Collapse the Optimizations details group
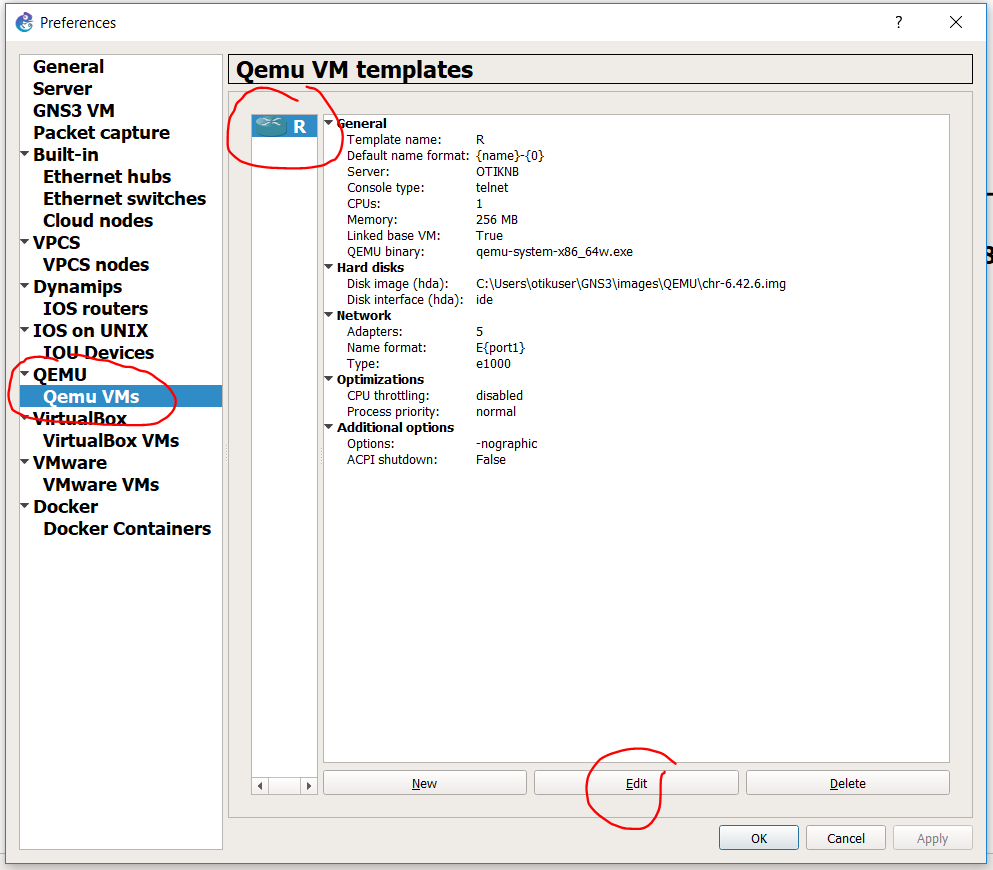This screenshot has width=993, height=870. [x=329, y=379]
